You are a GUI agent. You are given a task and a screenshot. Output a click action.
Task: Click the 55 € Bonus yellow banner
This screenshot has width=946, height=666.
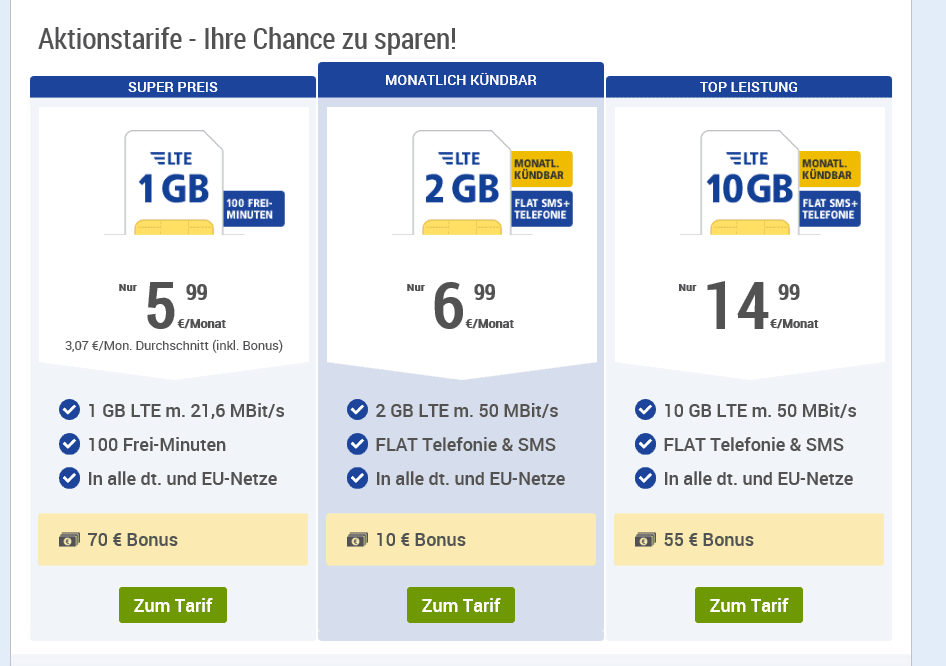(x=749, y=539)
